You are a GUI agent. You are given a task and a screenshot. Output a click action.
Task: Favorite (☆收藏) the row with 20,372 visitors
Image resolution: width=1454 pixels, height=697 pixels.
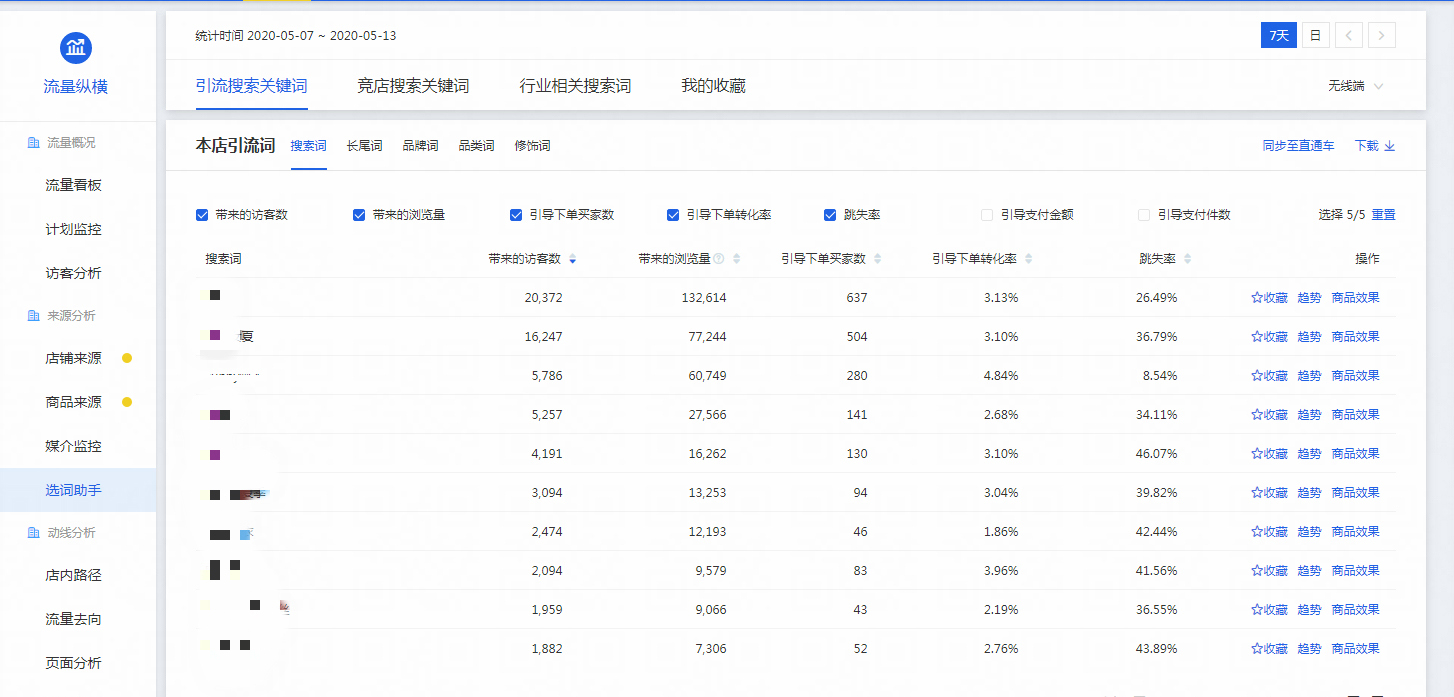coord(1269,298)
